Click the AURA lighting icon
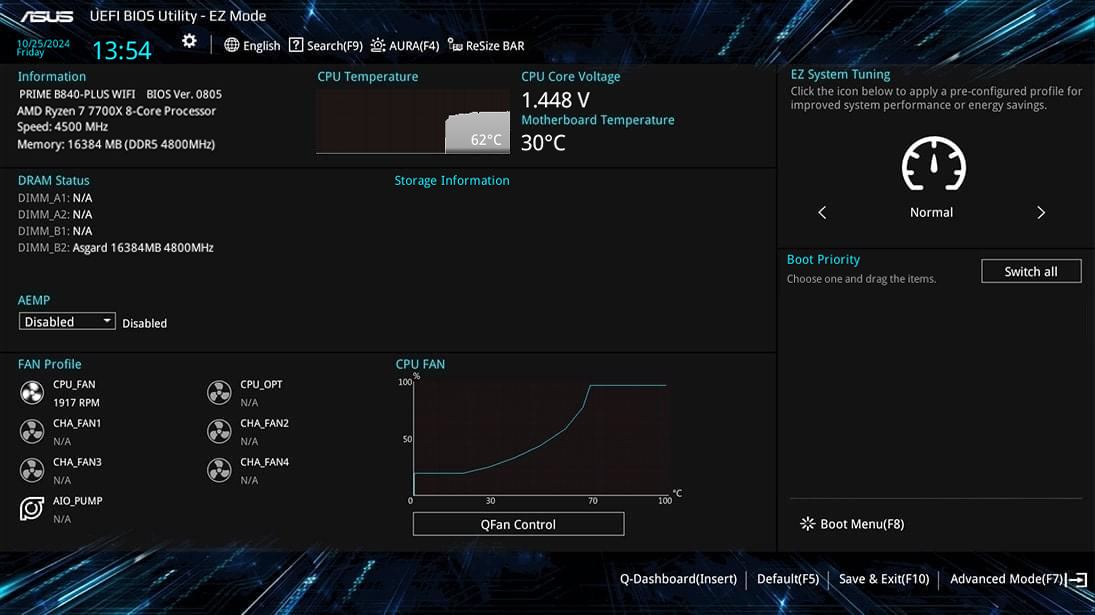The image size is (1095, 615). (x=378, y=45)
